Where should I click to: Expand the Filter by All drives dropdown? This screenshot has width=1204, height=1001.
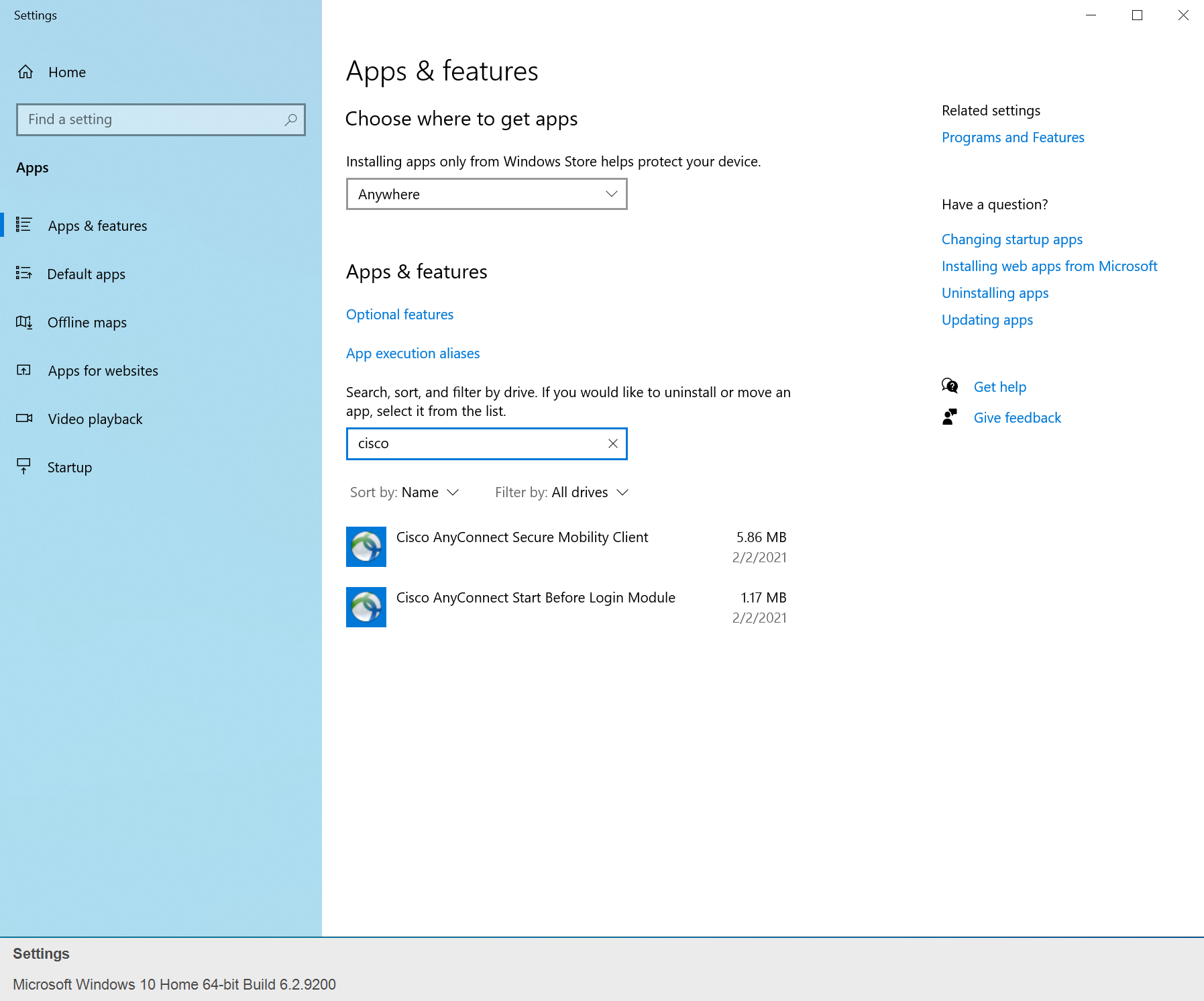click(561, 492)
